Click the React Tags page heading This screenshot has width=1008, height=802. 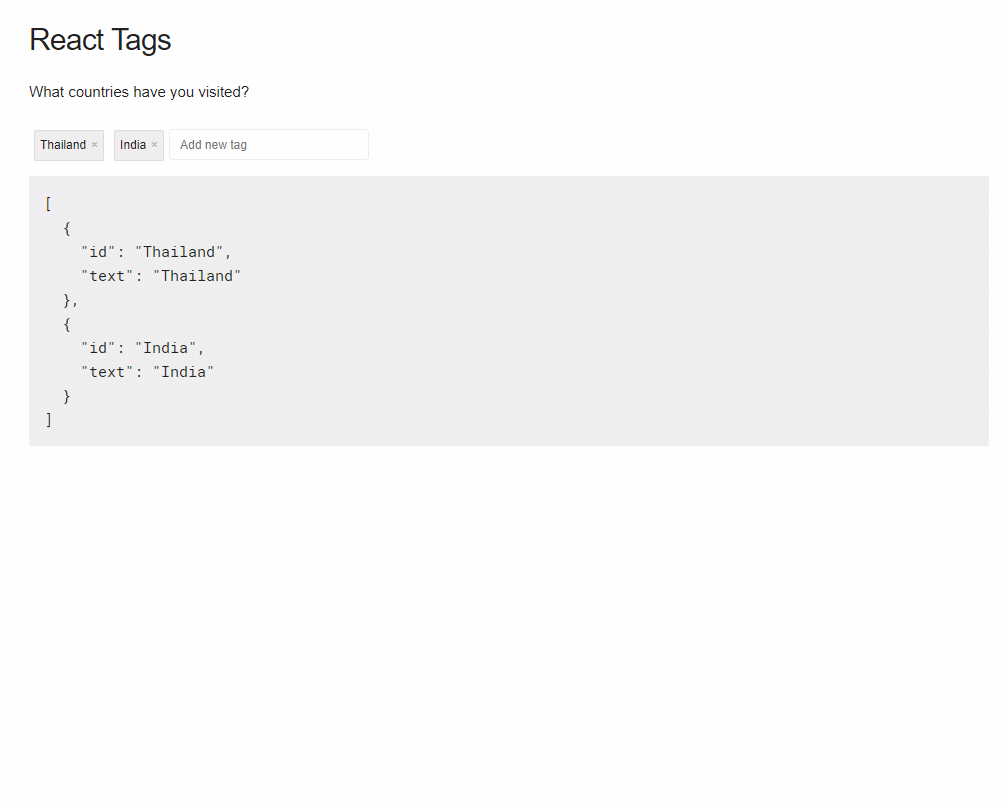click(100, 40)
